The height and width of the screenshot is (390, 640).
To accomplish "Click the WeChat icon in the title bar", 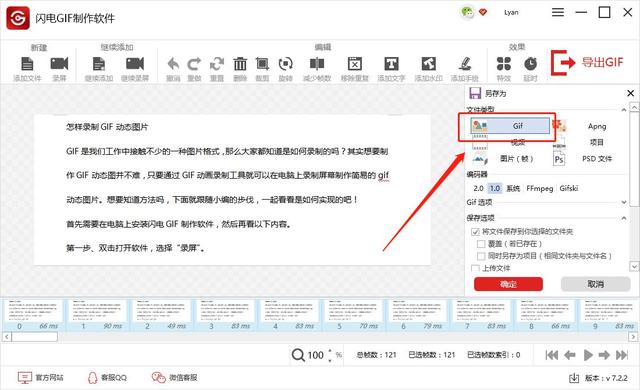I will [467, 12].
